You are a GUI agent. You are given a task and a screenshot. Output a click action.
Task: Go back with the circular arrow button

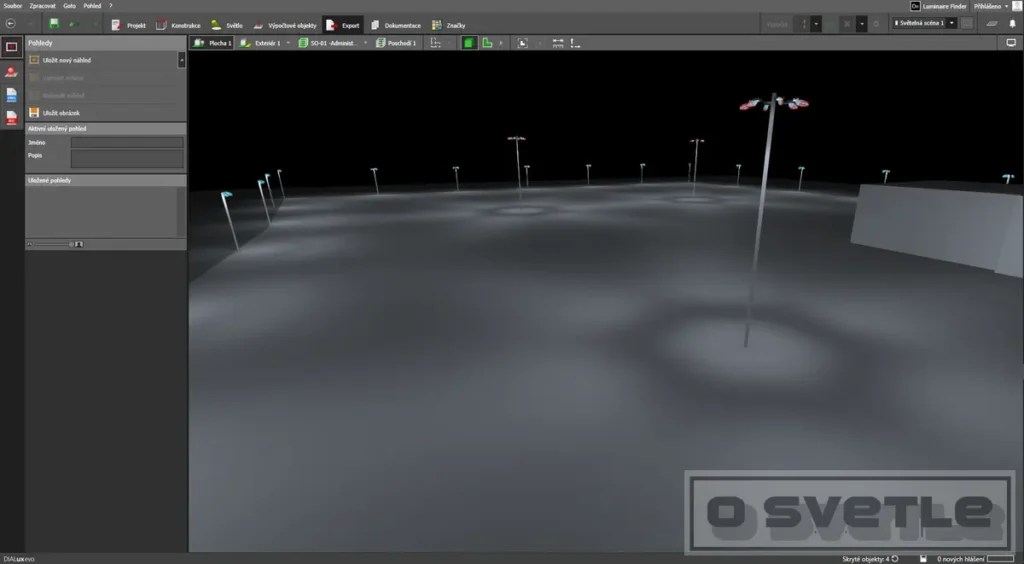tap(10, 24)
